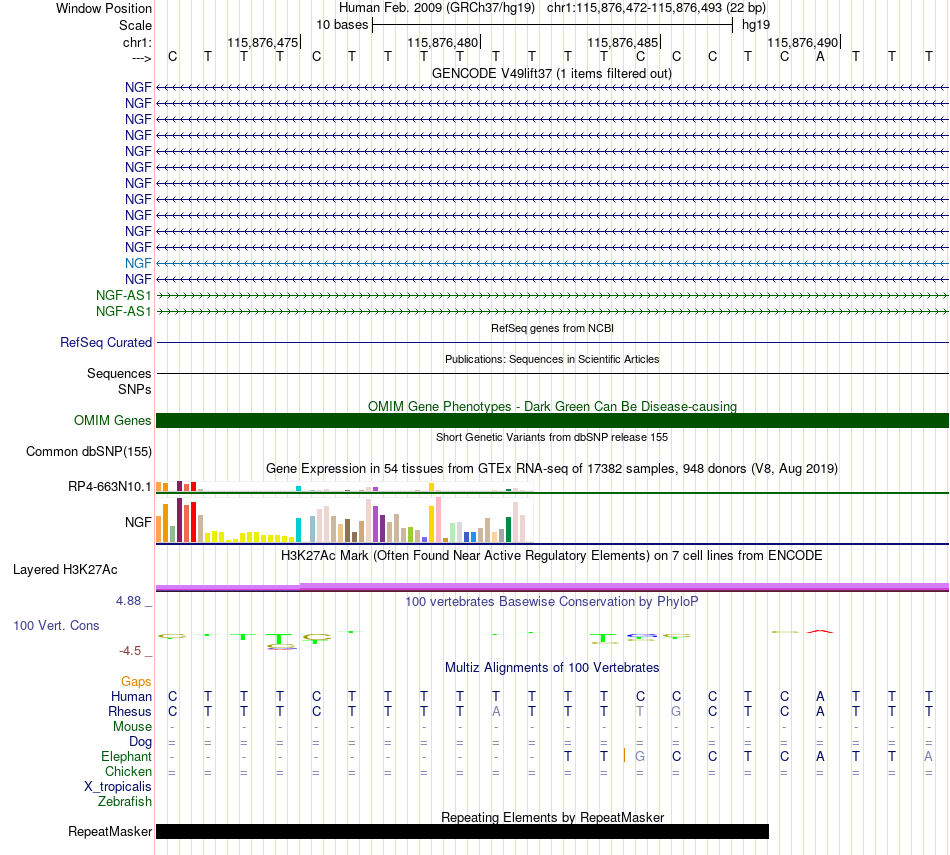This screenshot has width=950, height=855.
Task: Click the 115,876,475 ruler position
Action: click(x=263, y=42)
